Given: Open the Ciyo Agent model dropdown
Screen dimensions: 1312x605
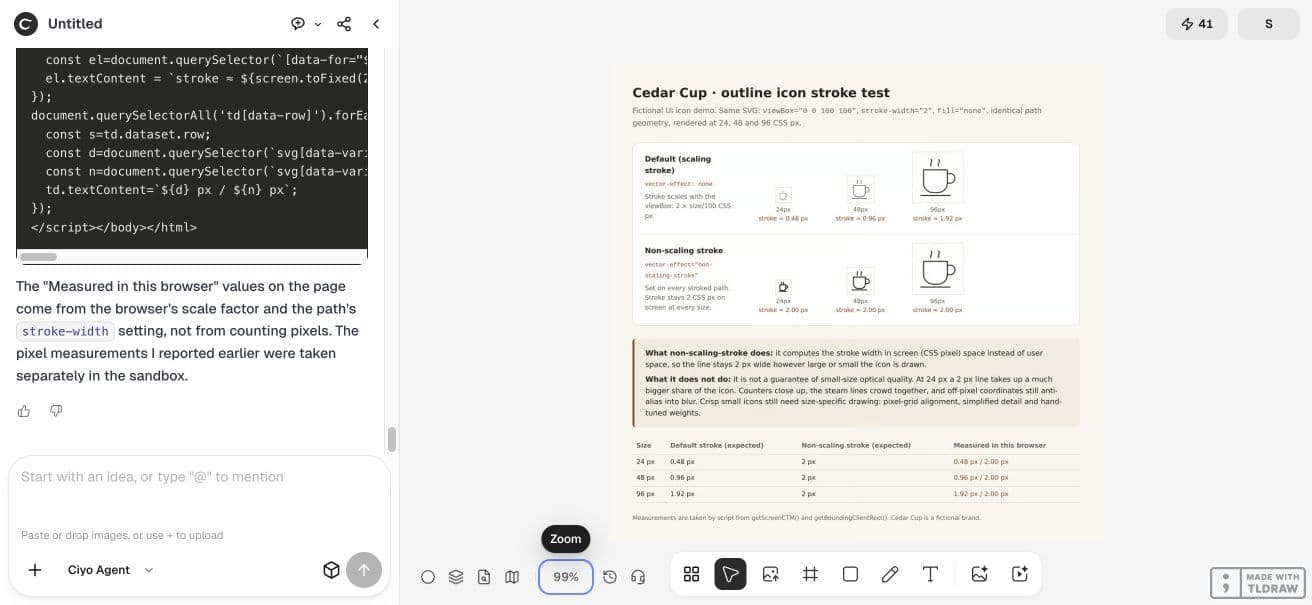Looking at the screenshot, I should 111,570.
